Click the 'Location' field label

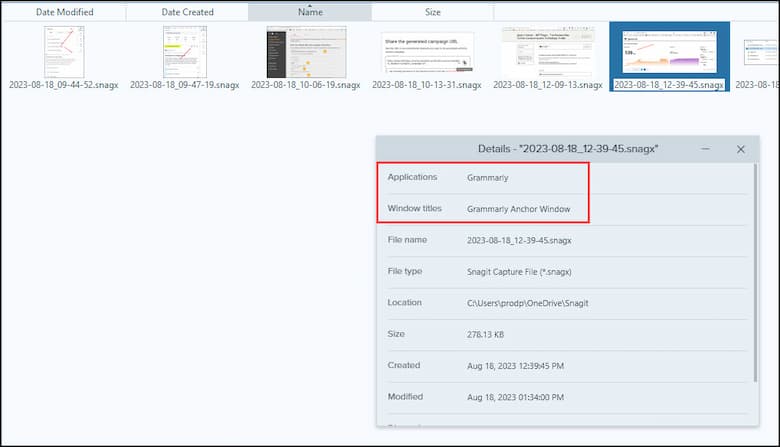point(404,302)
